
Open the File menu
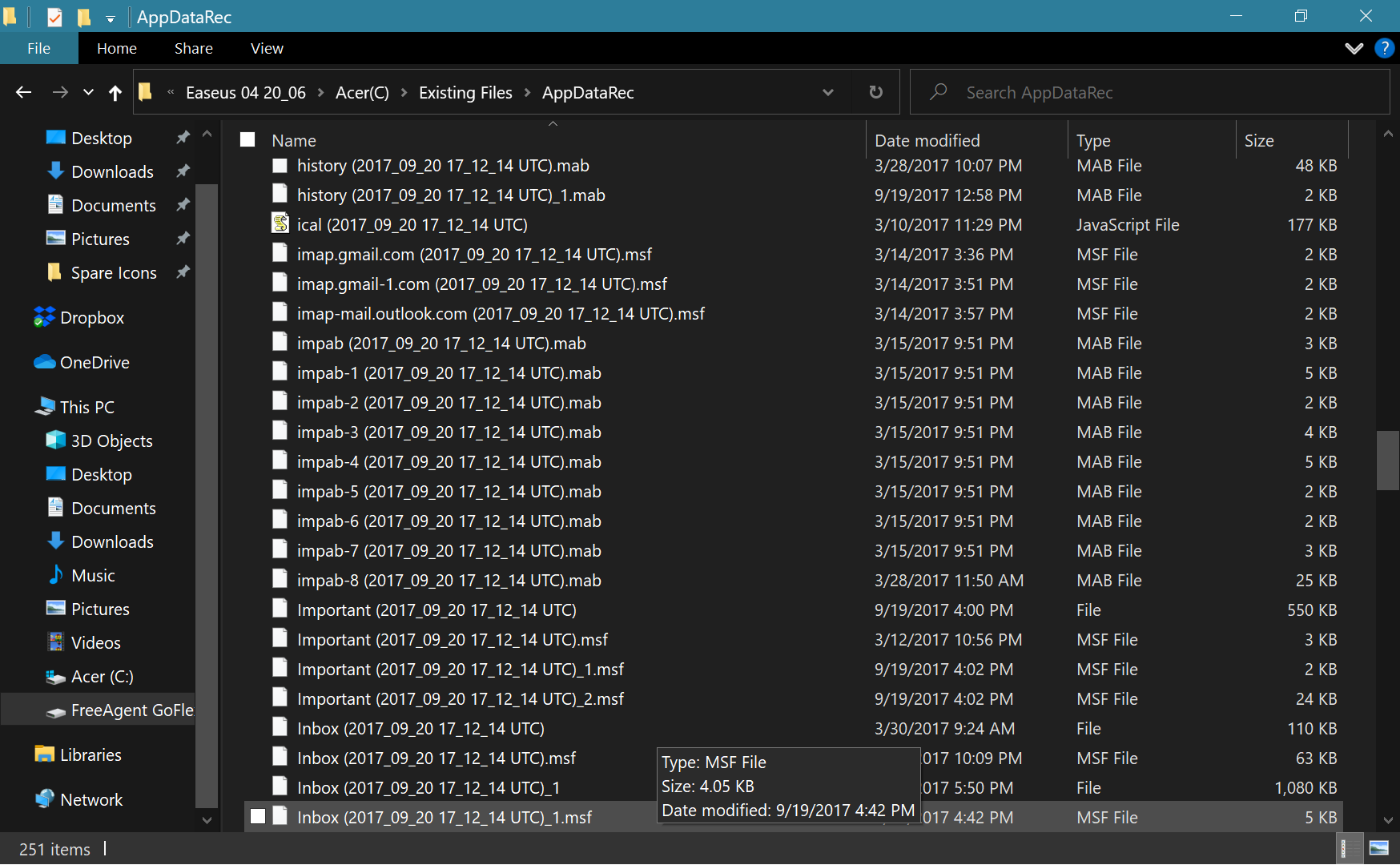[38, 48]
